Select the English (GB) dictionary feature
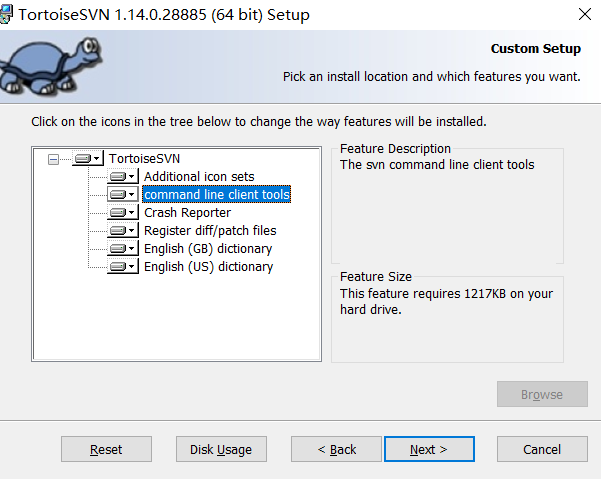Image resolution: width=601 pixels, height=479 pixels. (208, 249)
